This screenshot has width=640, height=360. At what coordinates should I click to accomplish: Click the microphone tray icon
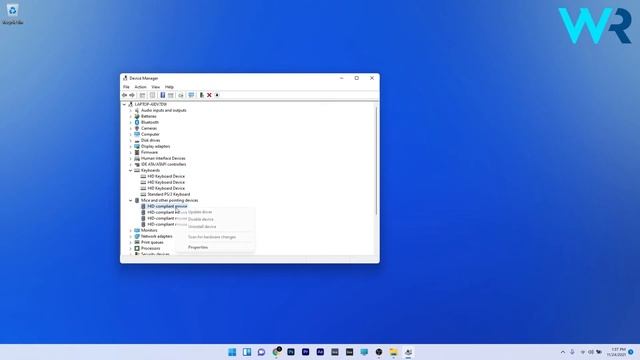[572, 352]
